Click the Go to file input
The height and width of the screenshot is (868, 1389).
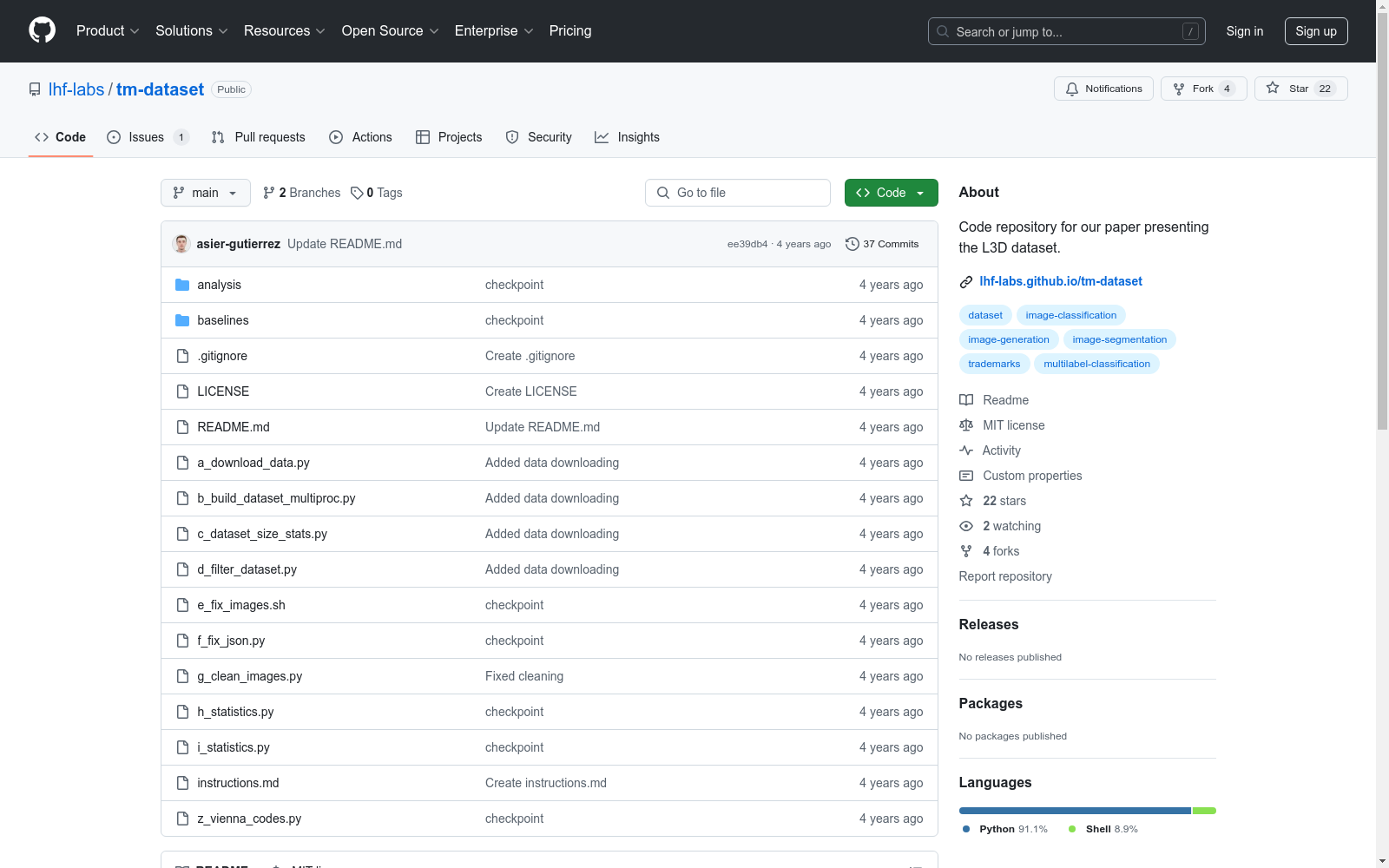pyautogui.click(x=738, y=193)
